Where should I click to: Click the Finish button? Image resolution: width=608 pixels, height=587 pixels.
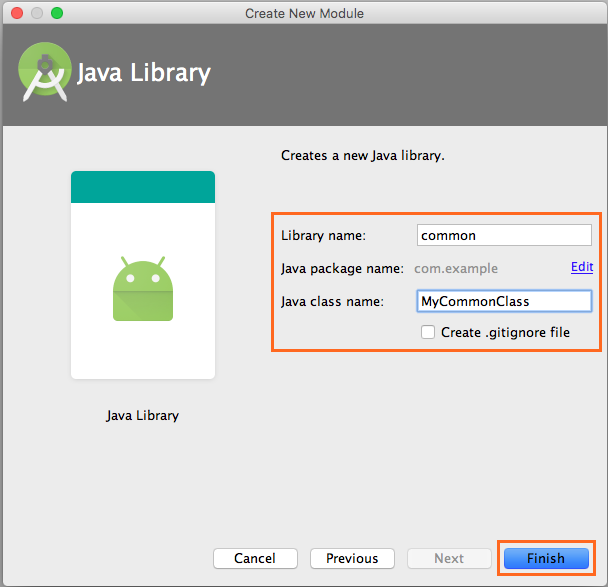(x=546, y=558)
